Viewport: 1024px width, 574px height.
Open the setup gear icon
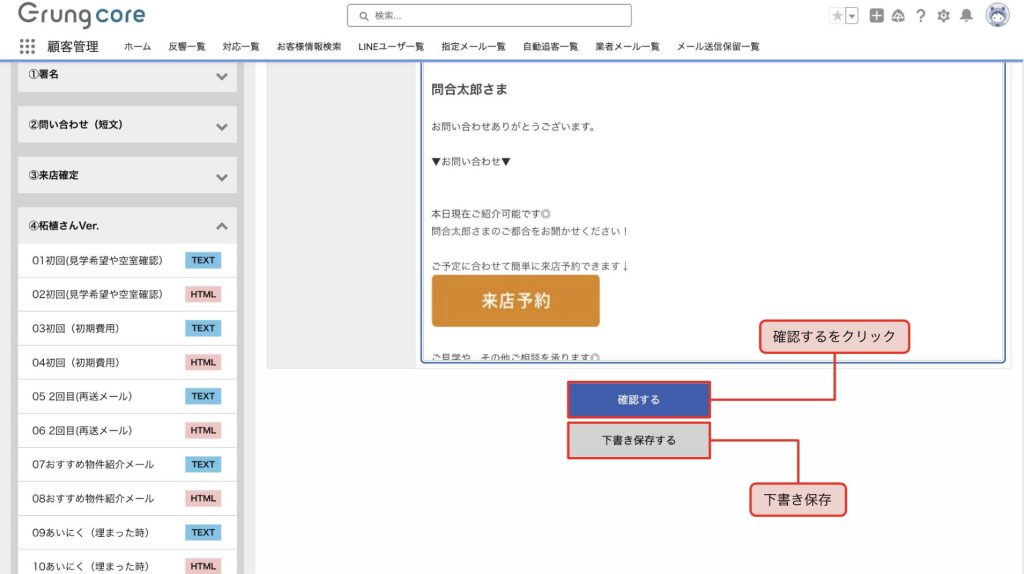943,16
